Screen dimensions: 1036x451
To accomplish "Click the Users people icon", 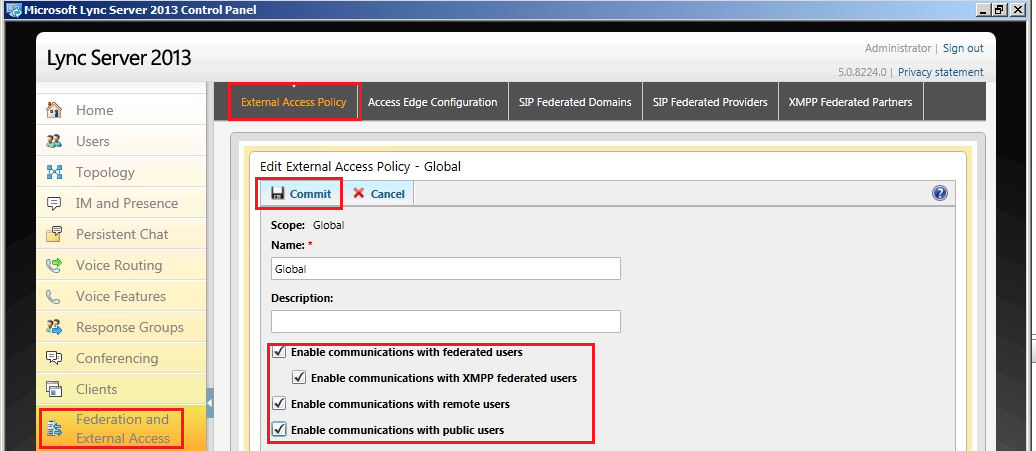I will click(54, 141).
